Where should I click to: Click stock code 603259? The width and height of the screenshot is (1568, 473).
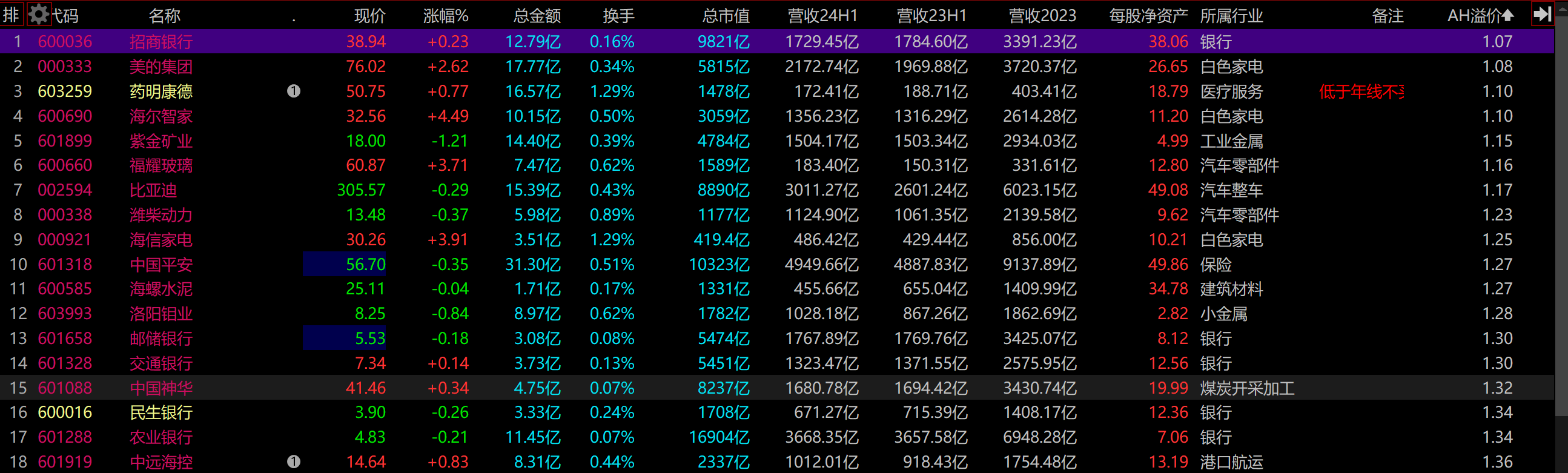pos(65,91)
